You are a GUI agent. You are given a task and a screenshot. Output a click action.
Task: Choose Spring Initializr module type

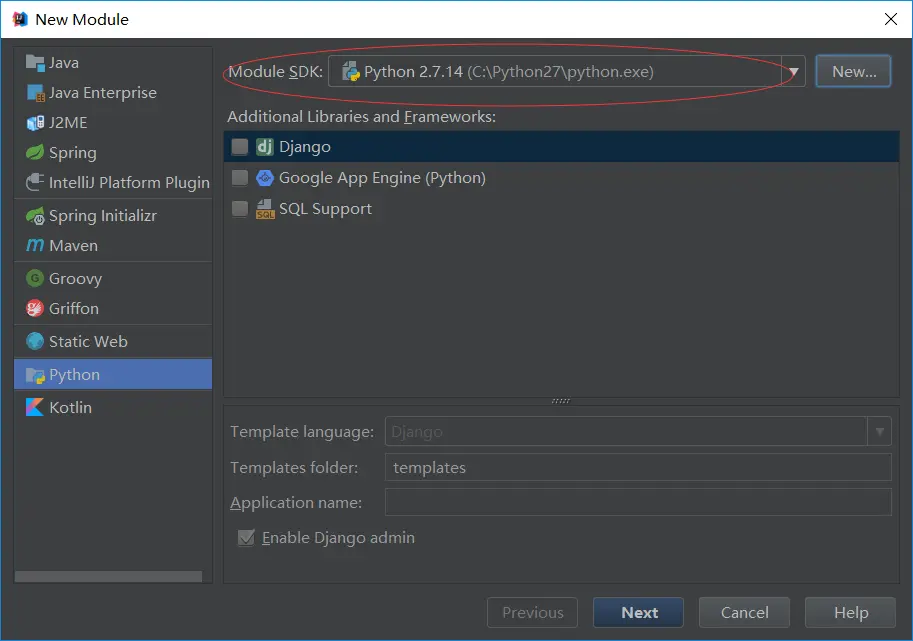(x=113, y=216)
